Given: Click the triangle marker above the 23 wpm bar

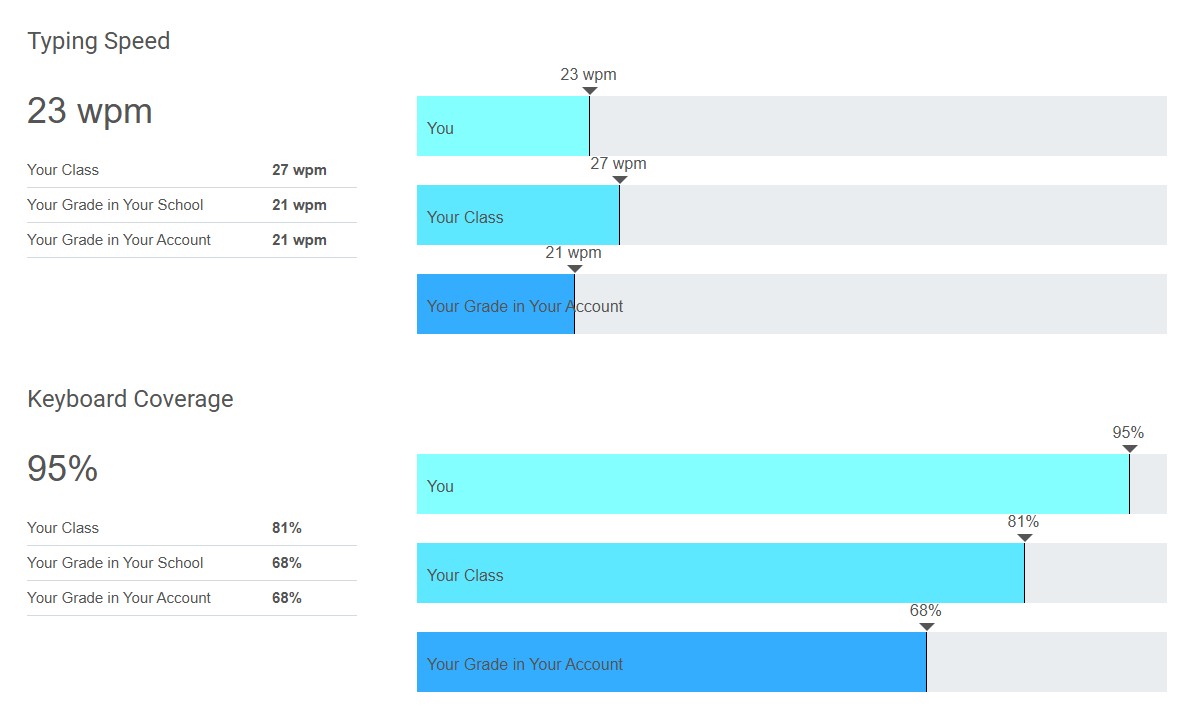Looking at the screenshot, I should [590, 91].
